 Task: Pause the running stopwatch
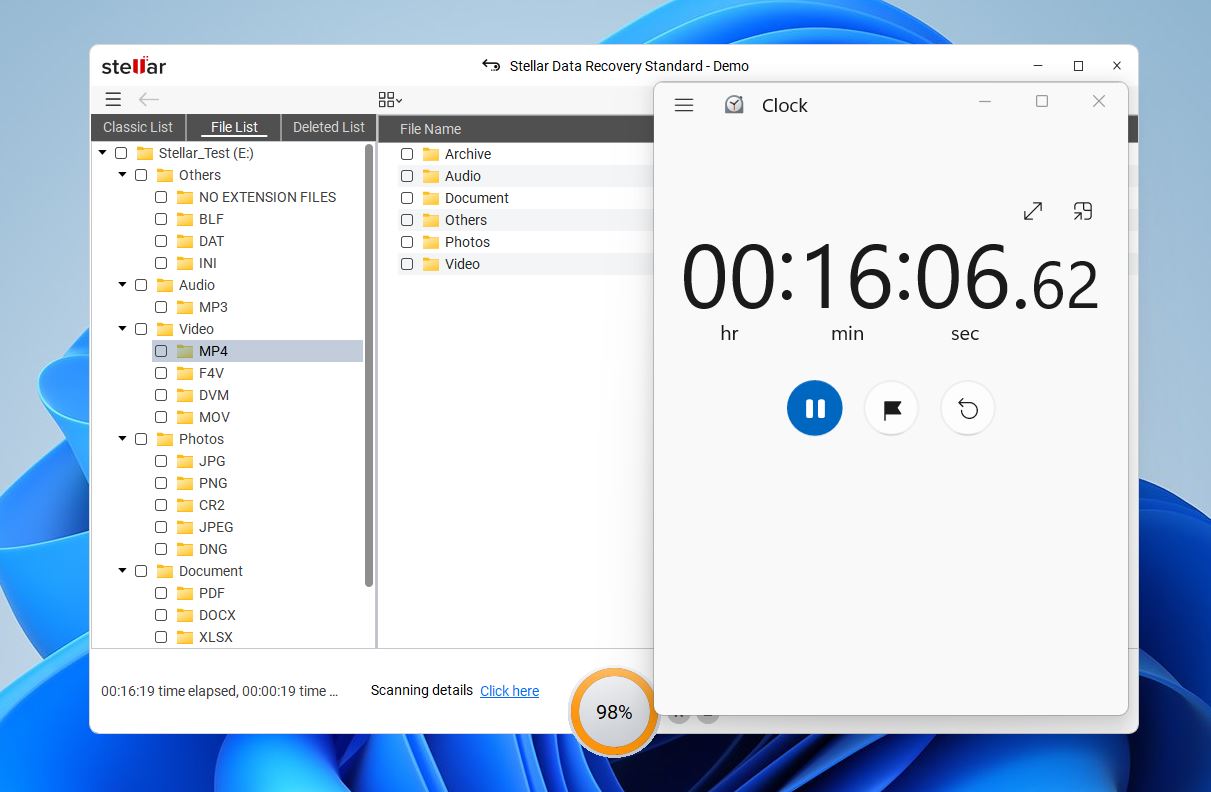click(815, 408)
